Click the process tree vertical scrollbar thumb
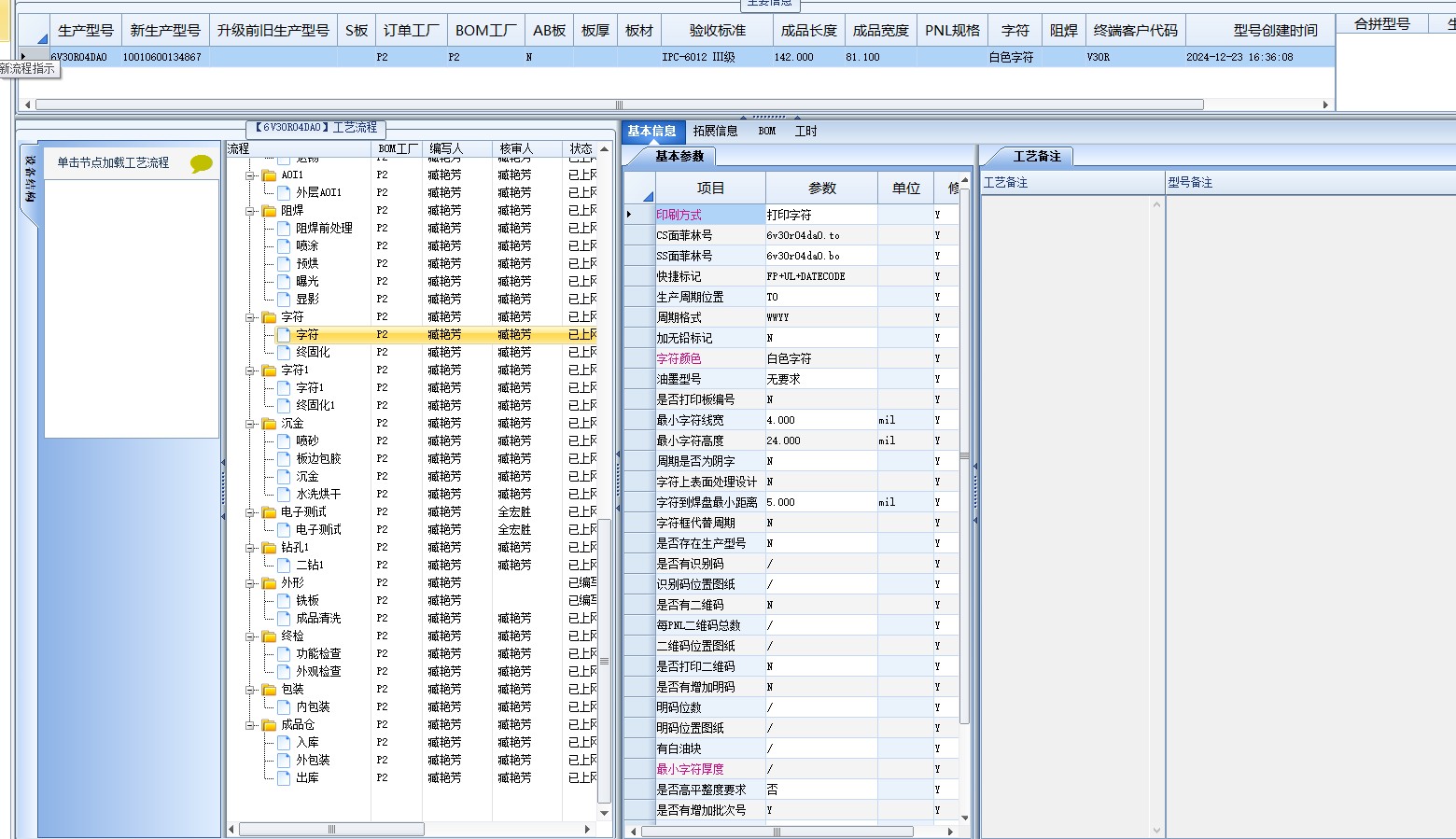This screenshot has height=839, width=1456. 604,661
